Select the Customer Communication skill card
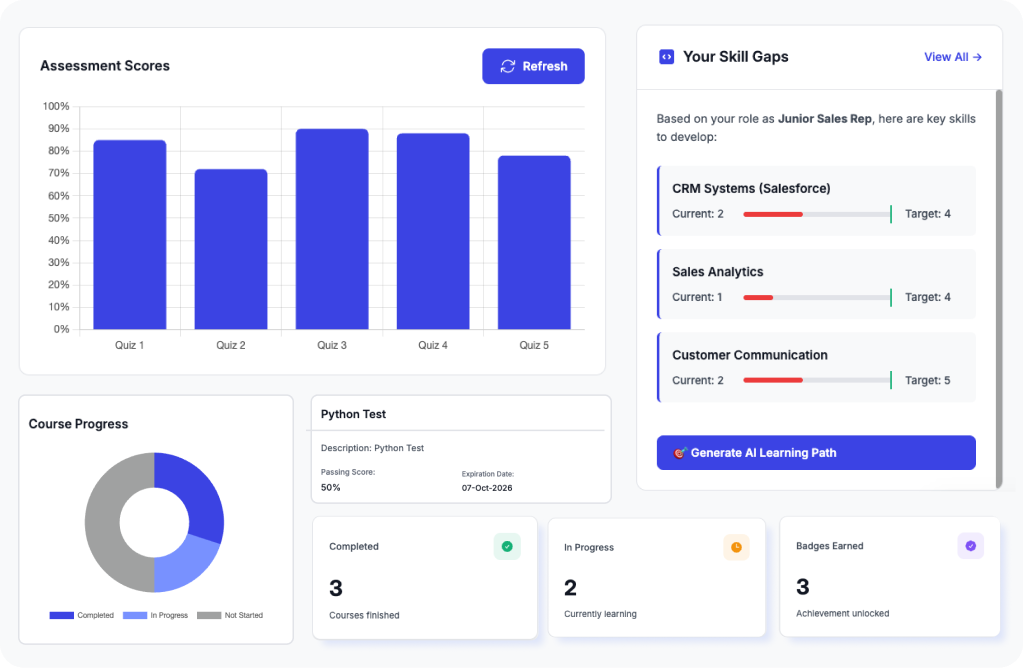1023x668 pixels. pos(815,367)
